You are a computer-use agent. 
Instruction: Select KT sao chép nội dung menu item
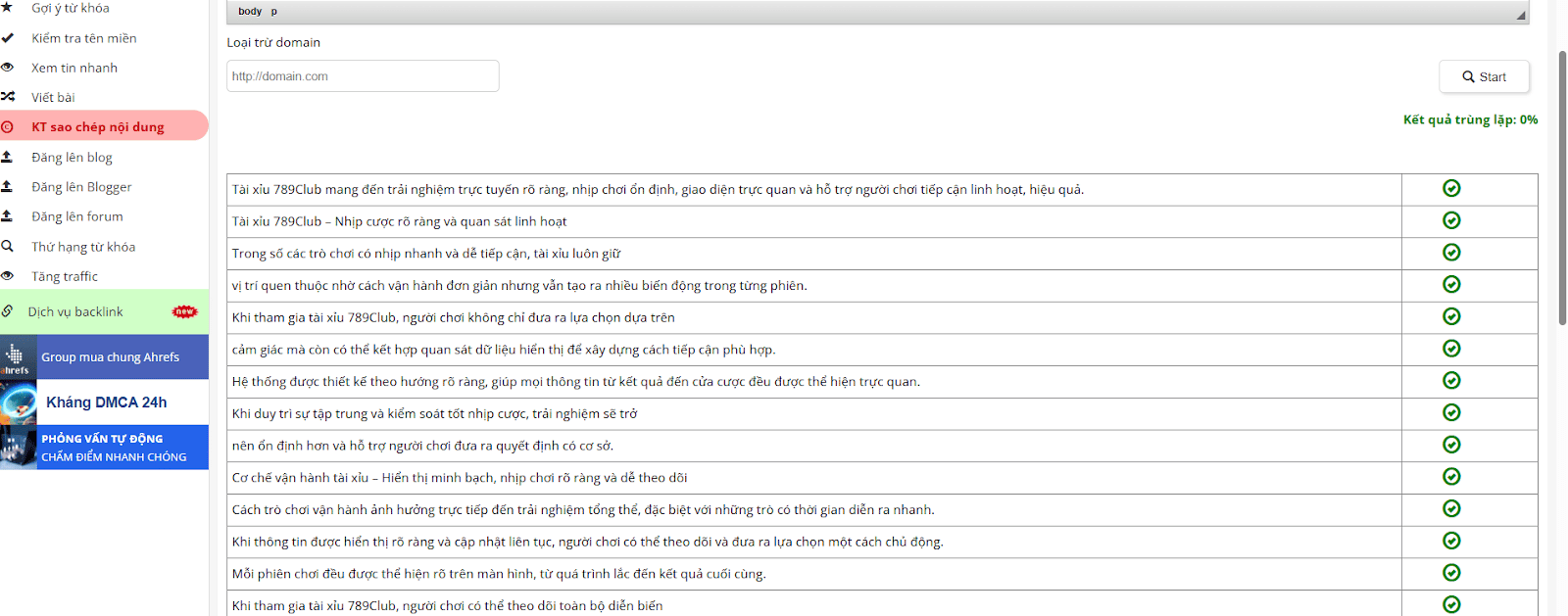tap(98, 127)
